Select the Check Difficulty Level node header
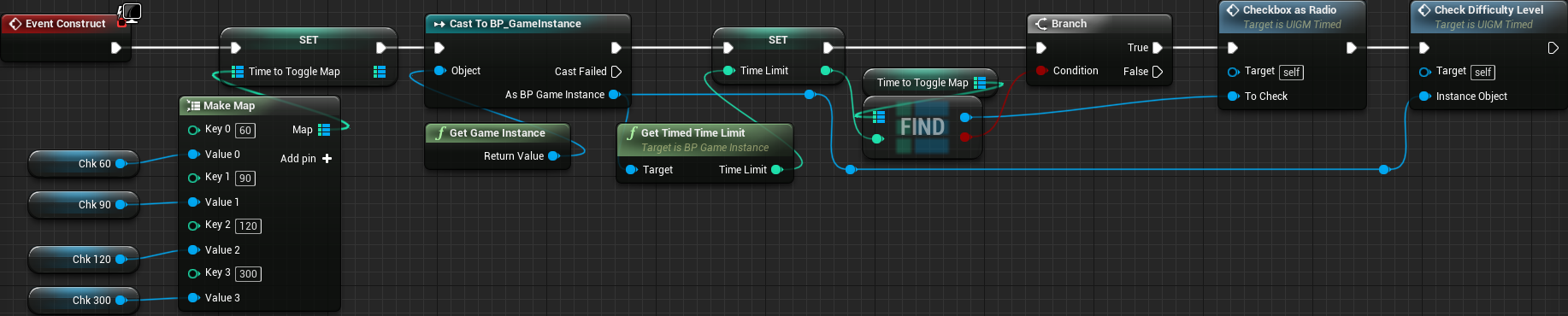This screenshot has width=1568, height=316. [1488, 17]
